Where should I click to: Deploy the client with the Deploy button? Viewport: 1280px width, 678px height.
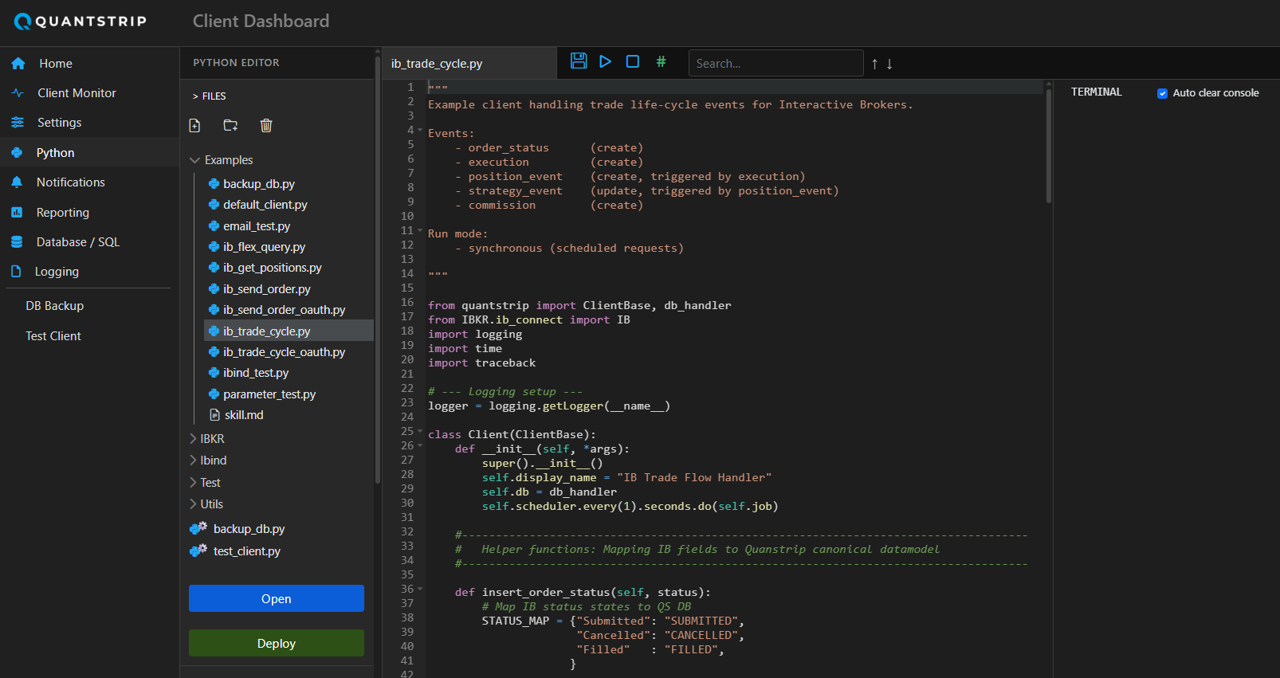click(276, 643)
